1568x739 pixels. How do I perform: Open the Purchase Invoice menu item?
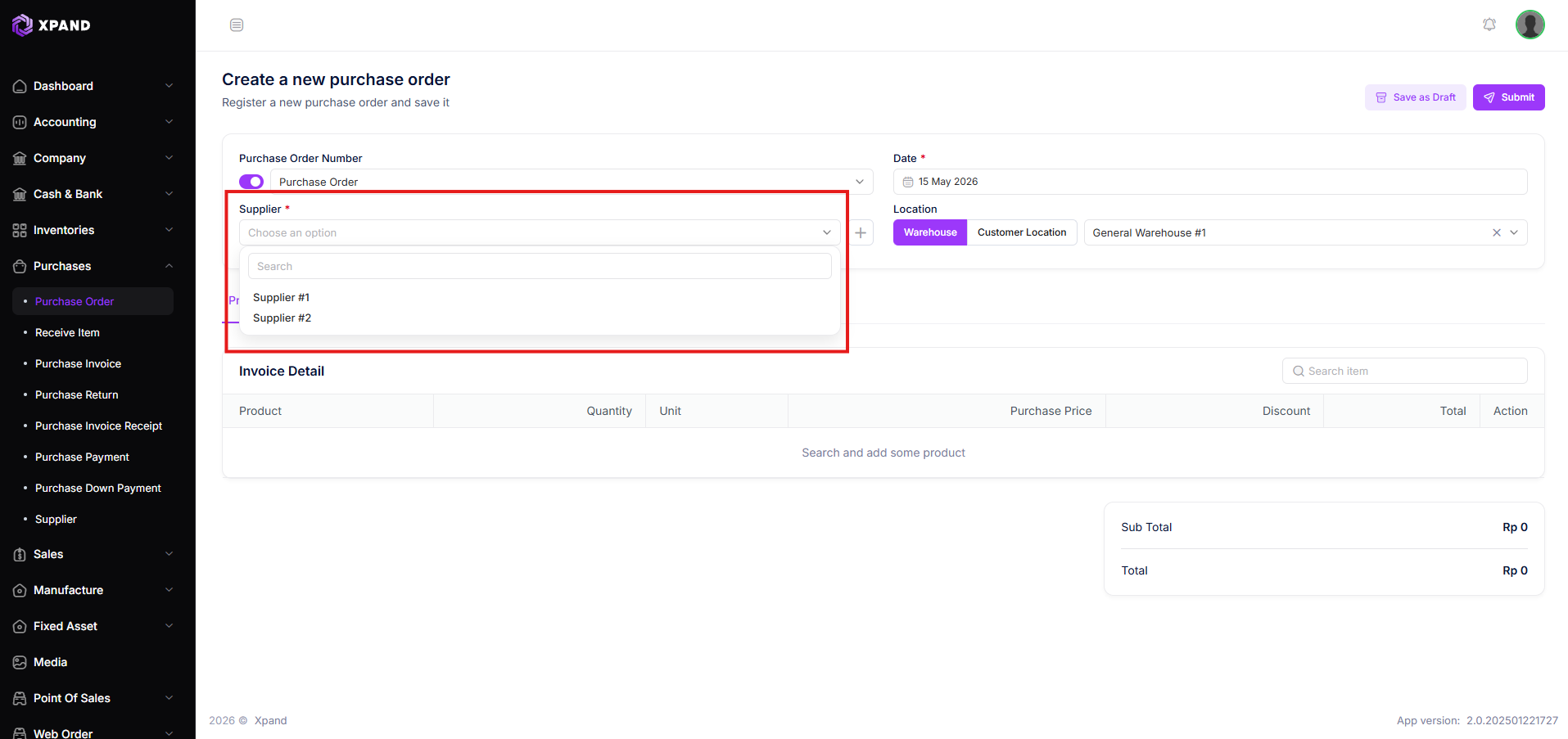(78, 363)
